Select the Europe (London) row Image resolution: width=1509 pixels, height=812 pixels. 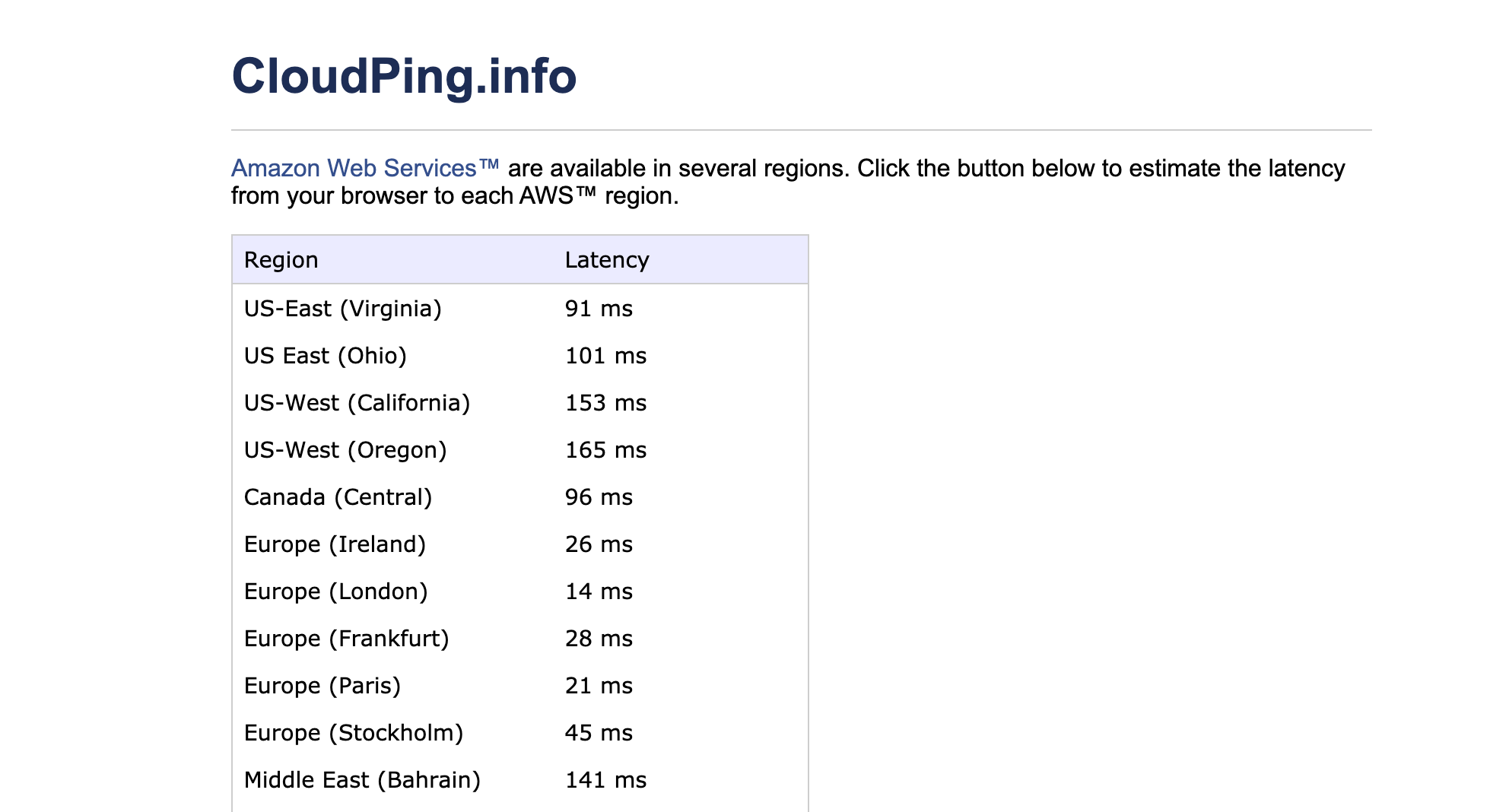(335, 591)
